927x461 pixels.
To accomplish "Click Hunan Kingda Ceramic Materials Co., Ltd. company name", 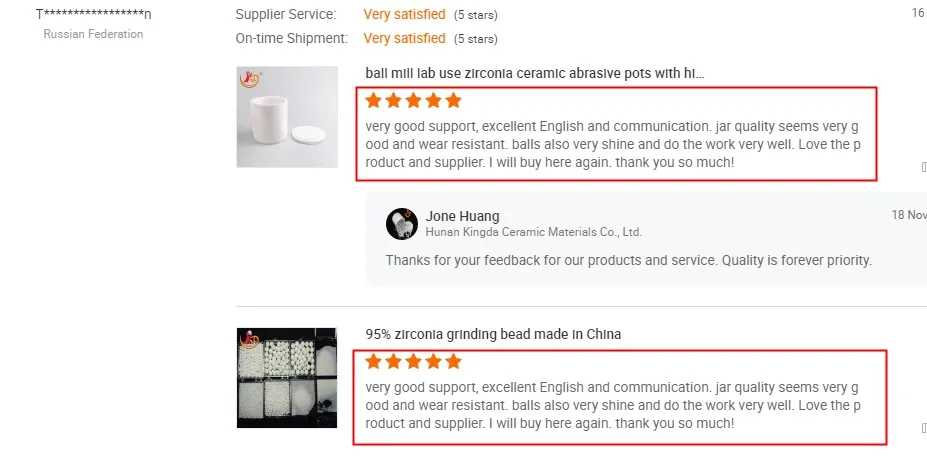I will pyautogui.click(x=533, y=232).
